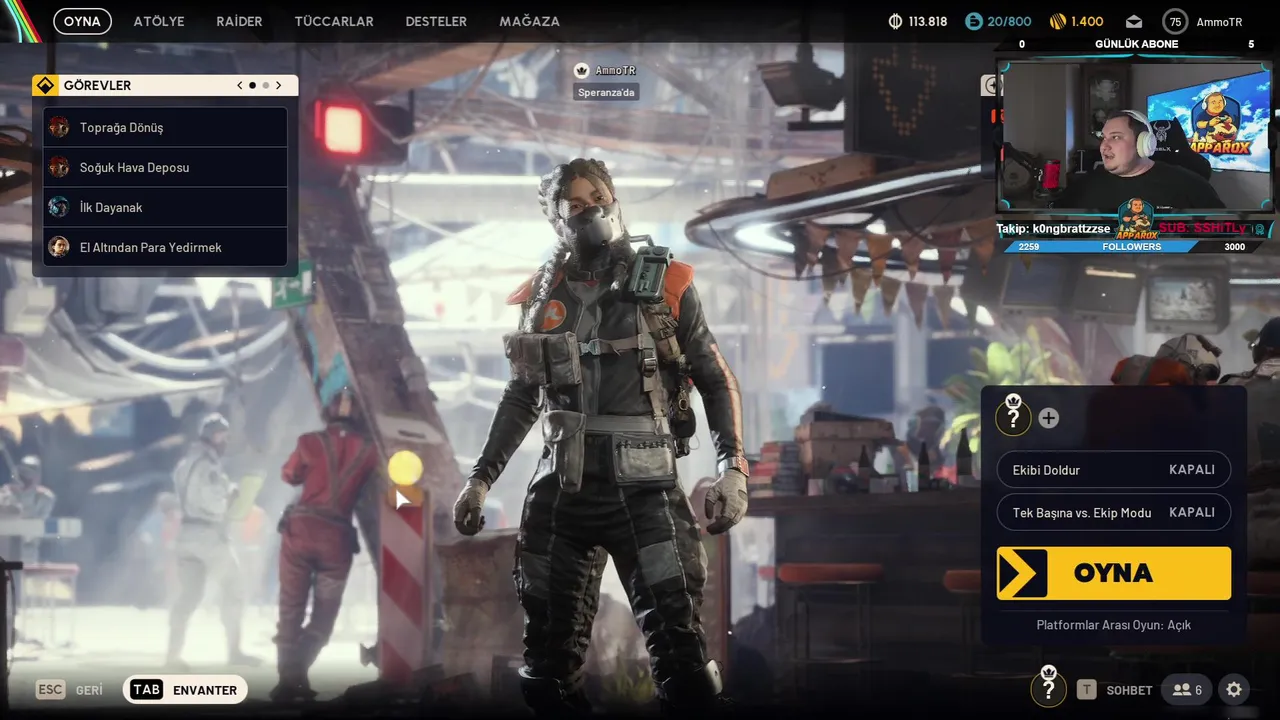Open the DESTELER tab
The width and height of the screenshot is (1280, 720).
pos(436,21)
